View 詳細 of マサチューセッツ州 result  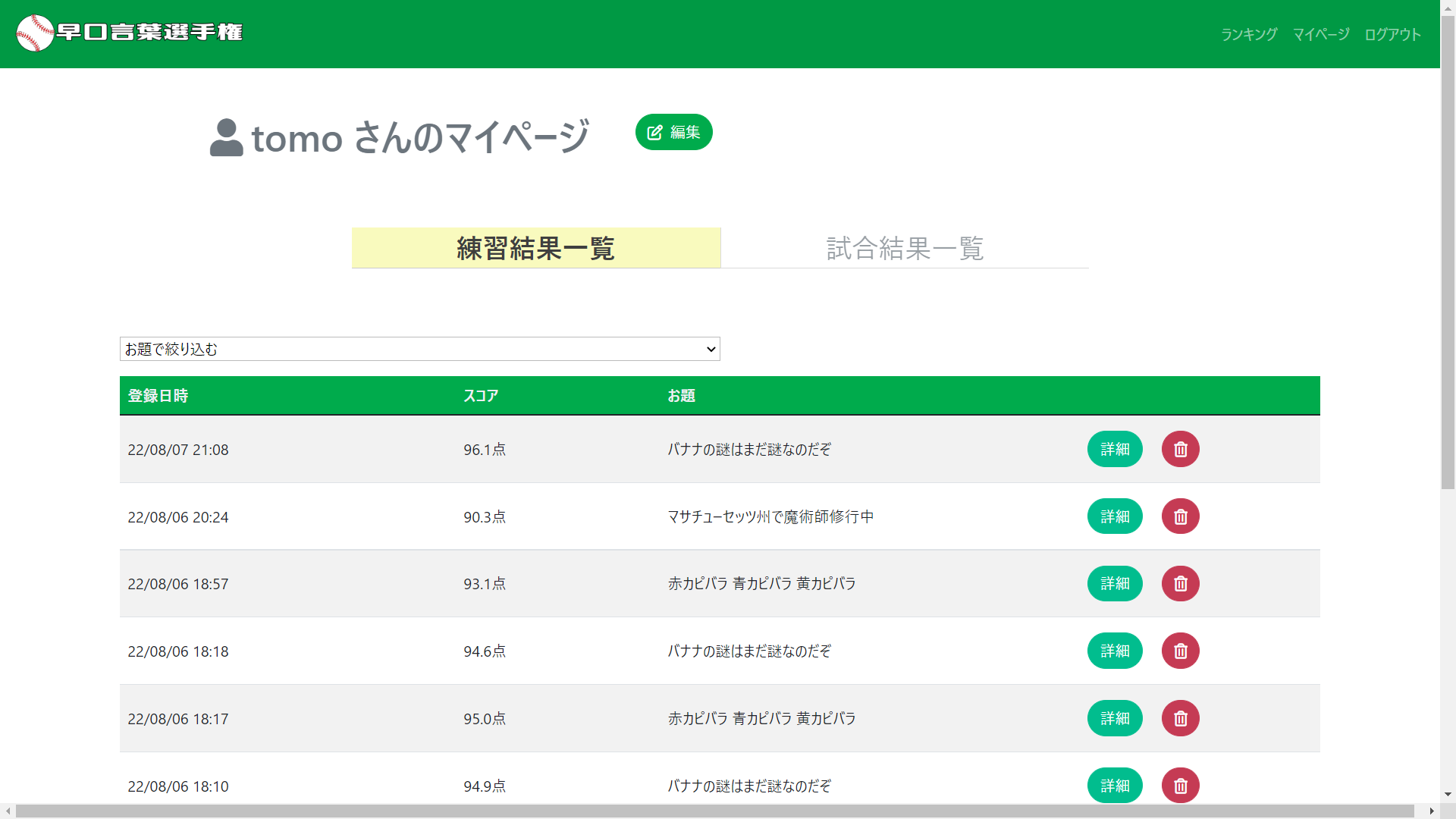1115,516
